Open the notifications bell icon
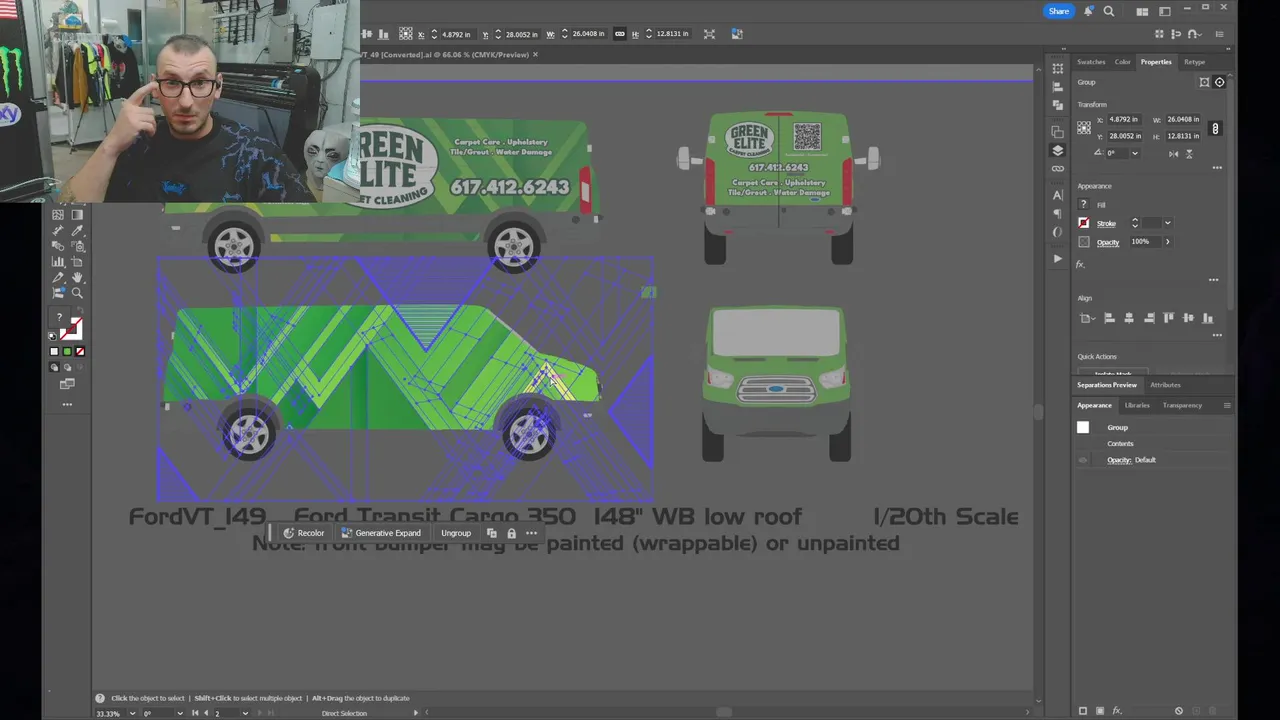The height and width of the screenshot is (720, 1280). [1089, 11]
